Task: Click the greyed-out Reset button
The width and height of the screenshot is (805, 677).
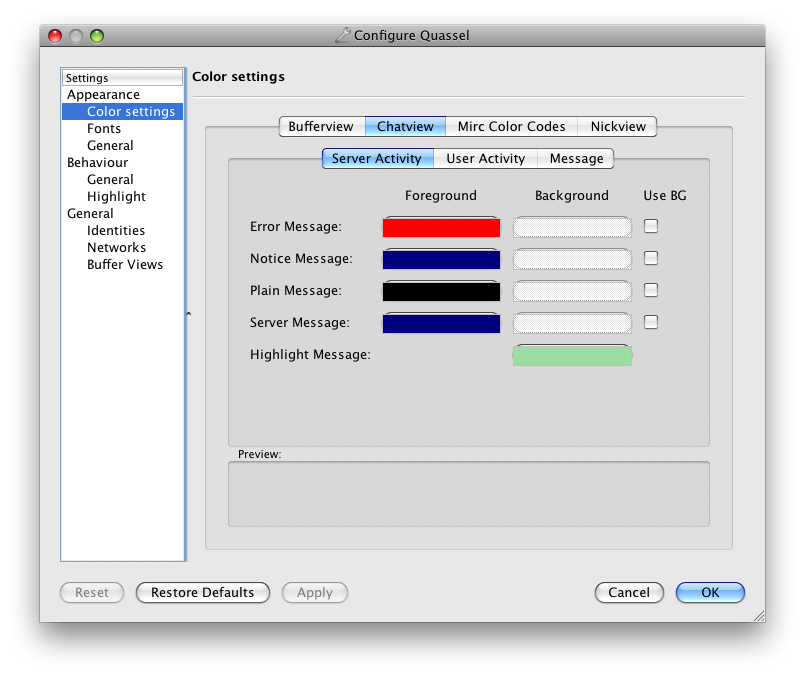Action: (92, 592)
